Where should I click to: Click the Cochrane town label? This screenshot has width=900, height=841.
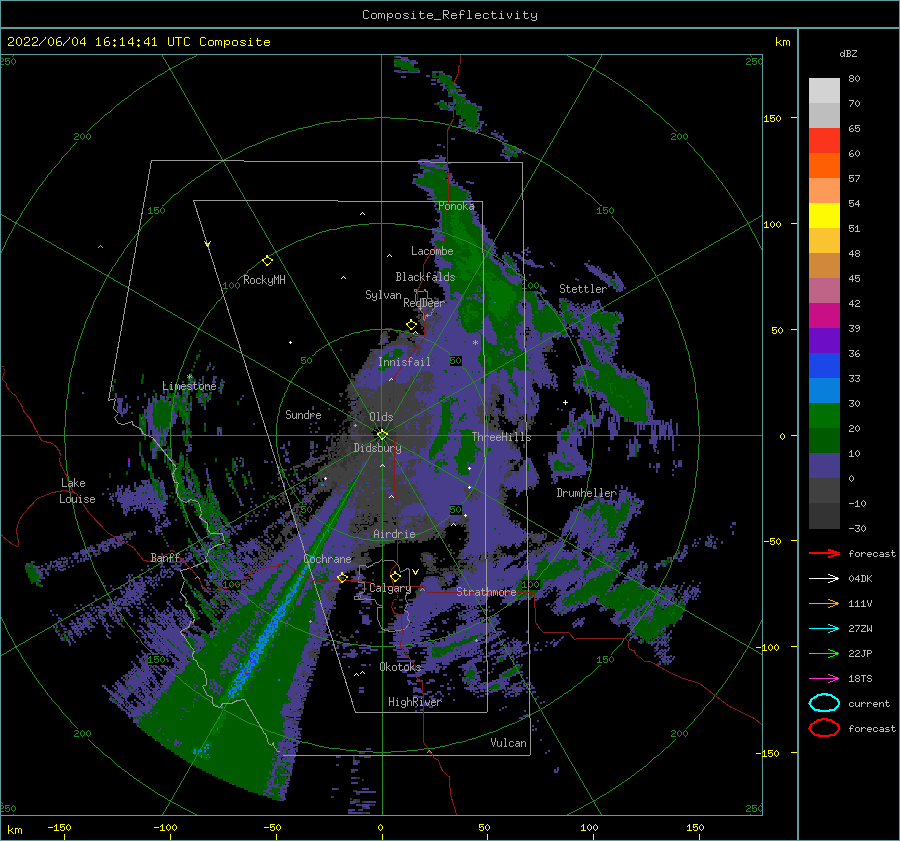point(327,559)
